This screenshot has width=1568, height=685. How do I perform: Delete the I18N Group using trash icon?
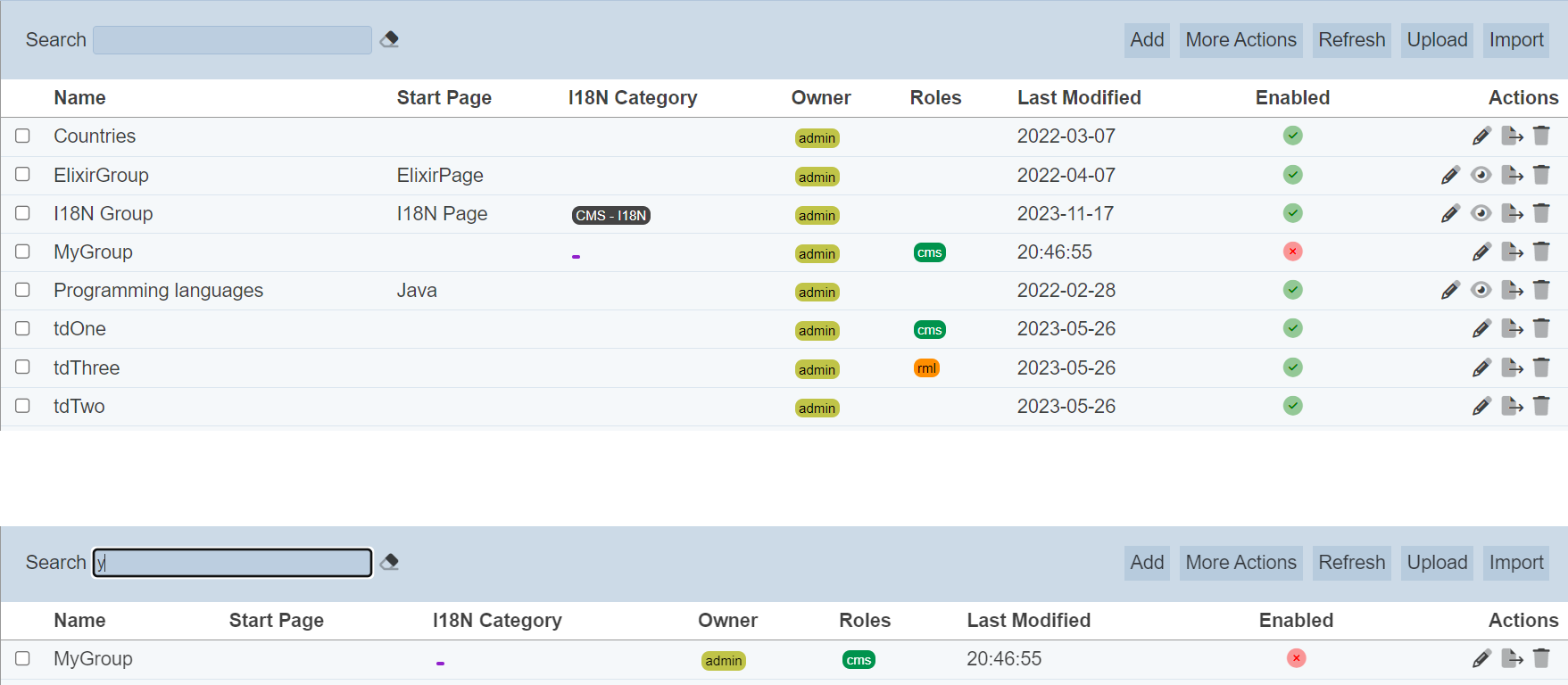[x=1541, y=213]
